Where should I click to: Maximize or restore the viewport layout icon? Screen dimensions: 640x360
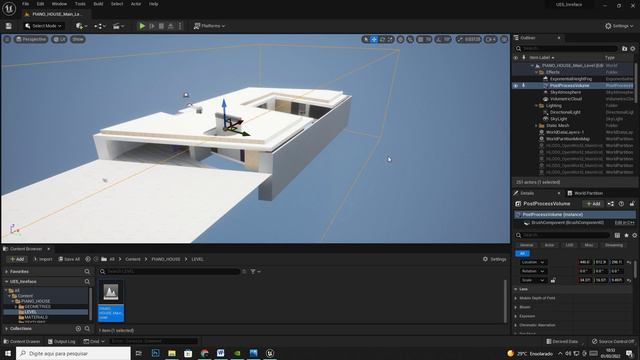[x=504, y=39]
